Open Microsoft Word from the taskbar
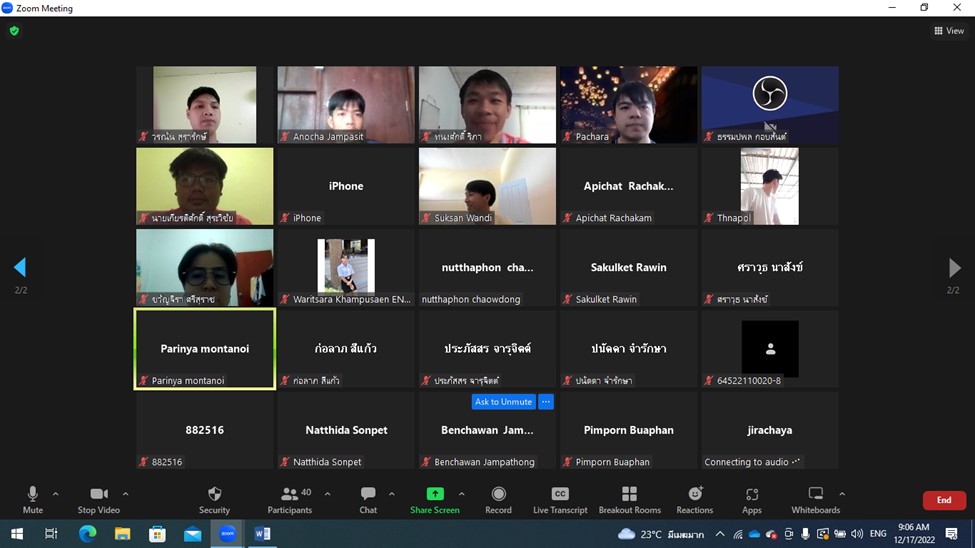 coord(262,534)
